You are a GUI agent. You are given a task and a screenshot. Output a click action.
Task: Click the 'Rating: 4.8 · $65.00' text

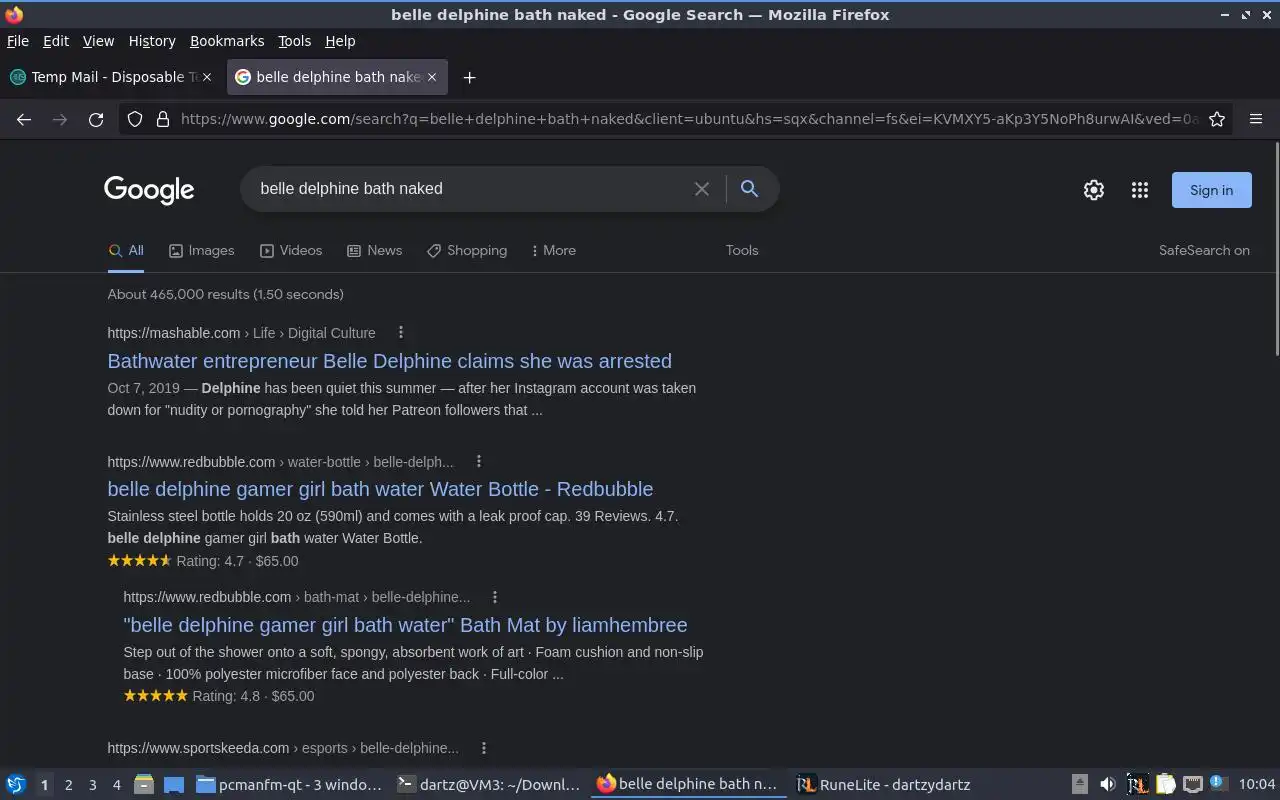253,696
